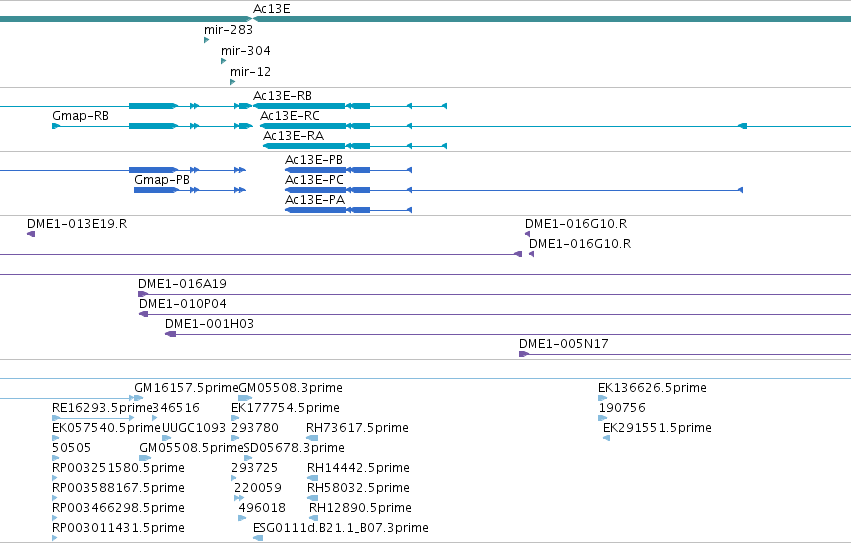Select the DME1-001H03 purple arrow glyph
Screen dimensions: 851x543
click(170, 334)
